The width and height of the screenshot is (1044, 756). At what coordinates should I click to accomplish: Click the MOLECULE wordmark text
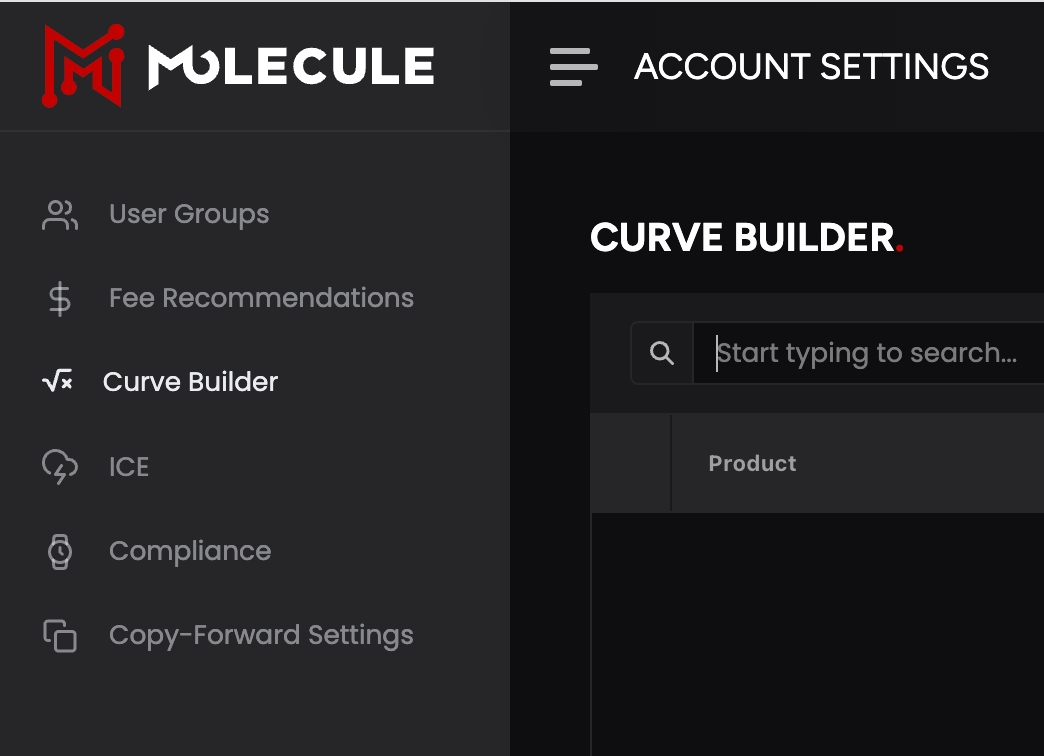pos(291,67)
